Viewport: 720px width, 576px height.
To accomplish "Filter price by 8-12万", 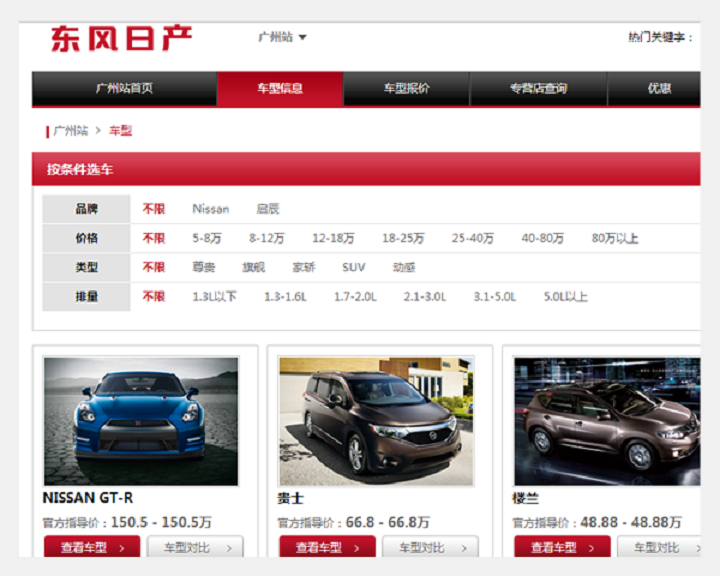I will tap(267, 238).
